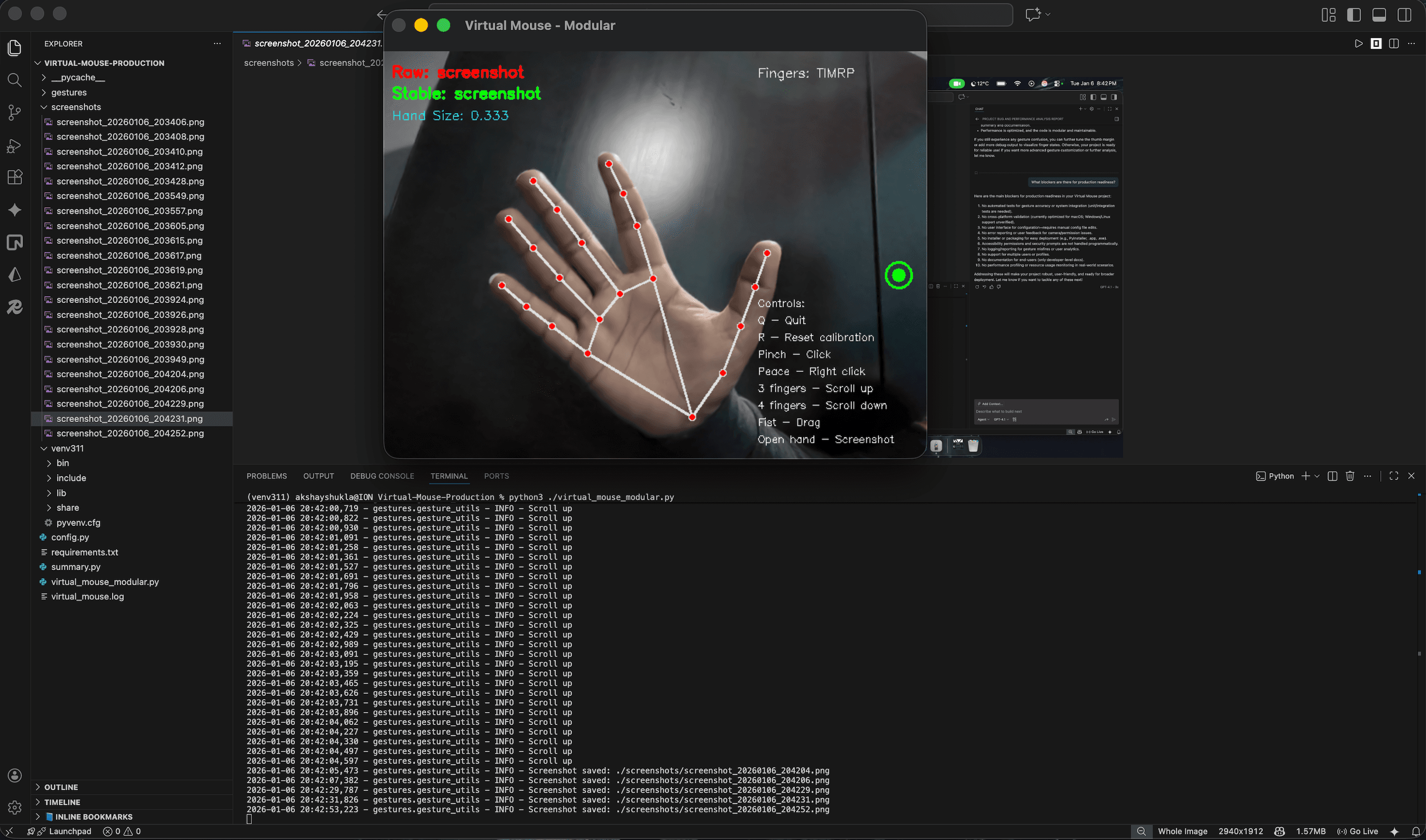Switch to the OUTPUT tab
This screenshot has height=840, width=1426.
[318, 476]
